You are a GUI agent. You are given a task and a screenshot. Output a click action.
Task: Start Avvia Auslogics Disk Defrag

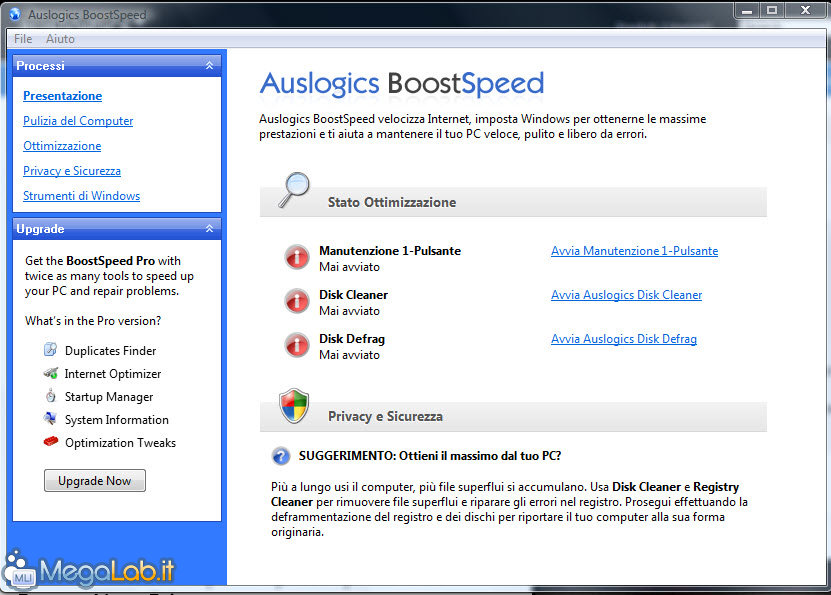[624, 339]
